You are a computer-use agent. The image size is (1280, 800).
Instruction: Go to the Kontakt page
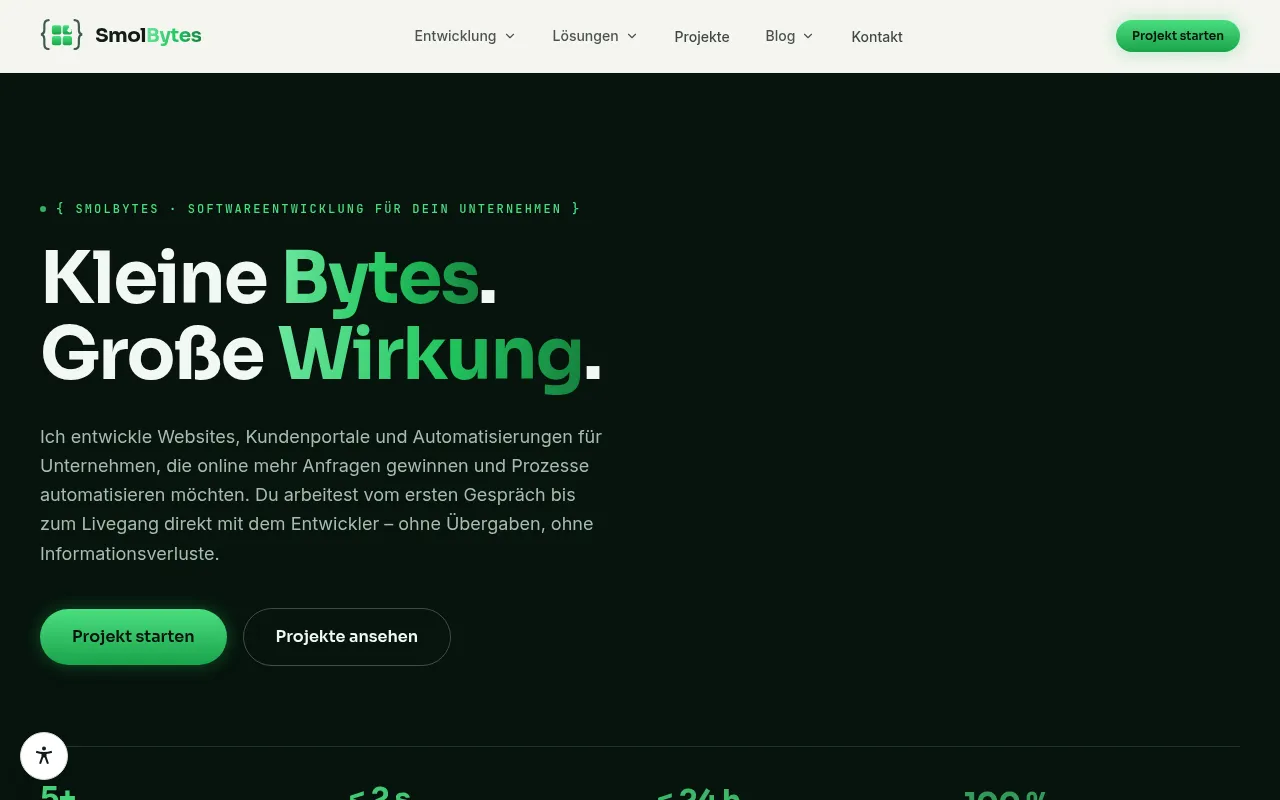(877, 37)
